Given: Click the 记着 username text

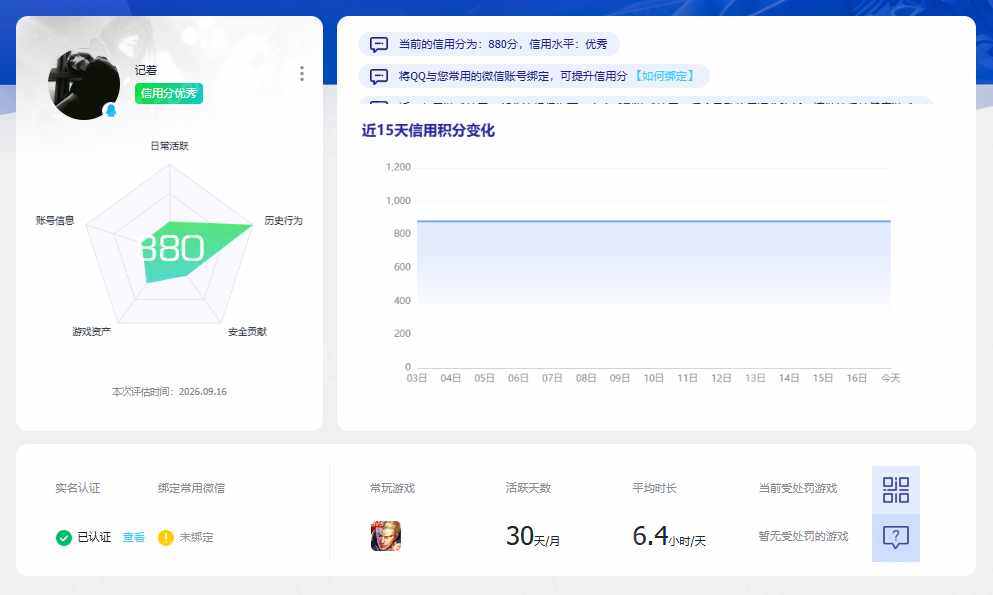Looking at the screenshot, I should [146, 70].
